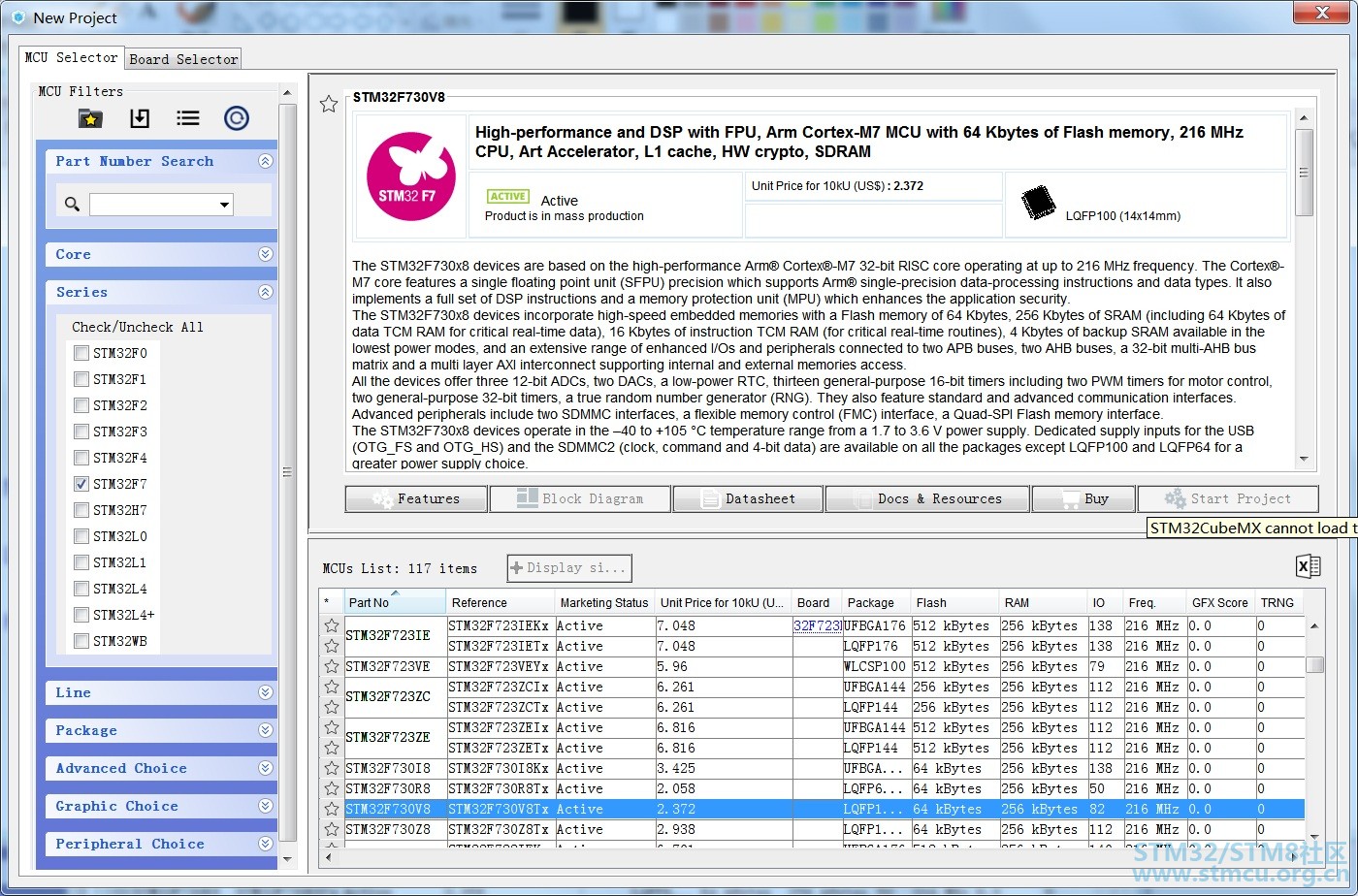1358x896 pixels.
Task: Switch to the Board Selector tab
Action: (183, 59)
